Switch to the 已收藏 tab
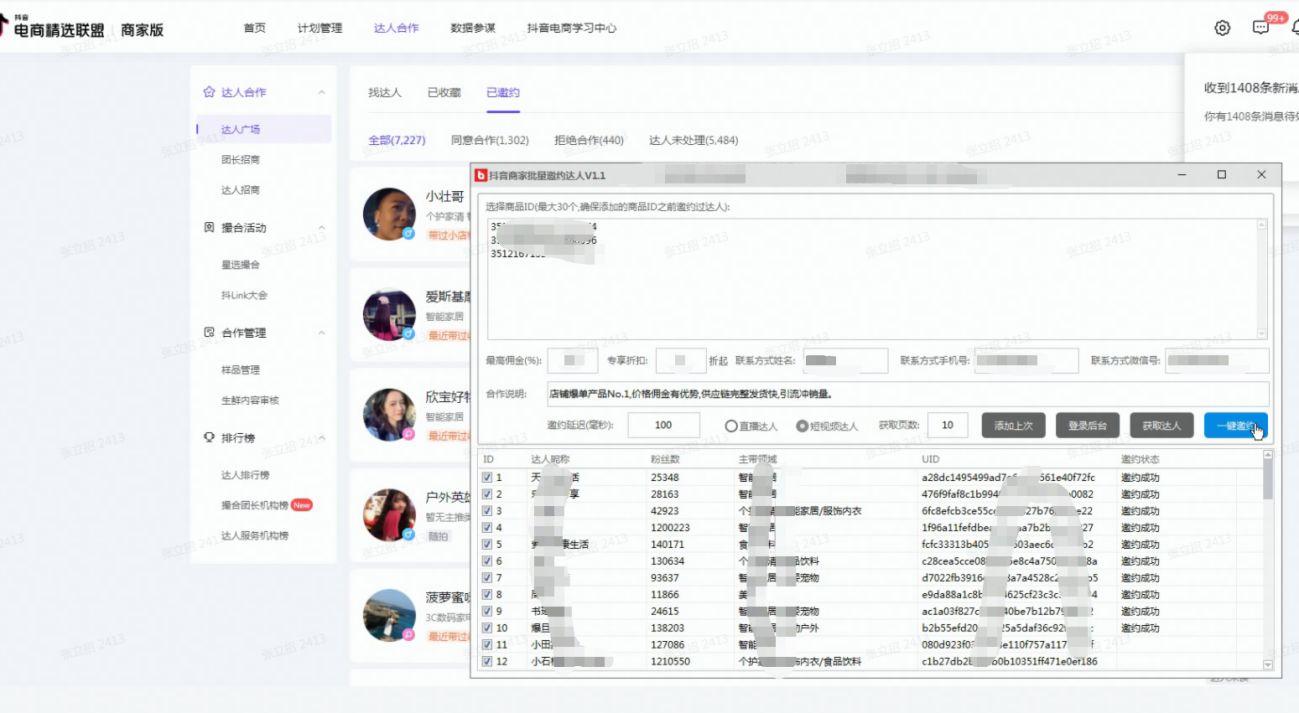The image size is (1299, 713). (x=444, y=92)
